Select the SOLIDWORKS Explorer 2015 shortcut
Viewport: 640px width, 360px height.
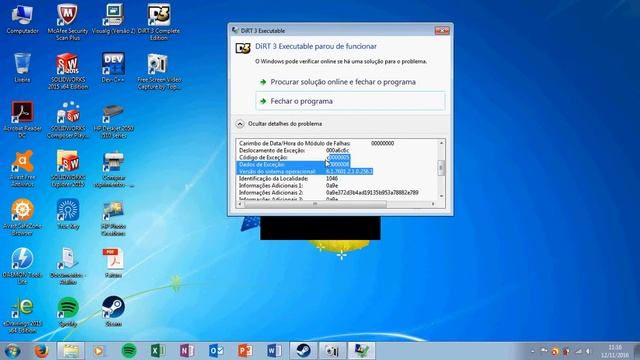pyautogui.click(x=68, y=169)
